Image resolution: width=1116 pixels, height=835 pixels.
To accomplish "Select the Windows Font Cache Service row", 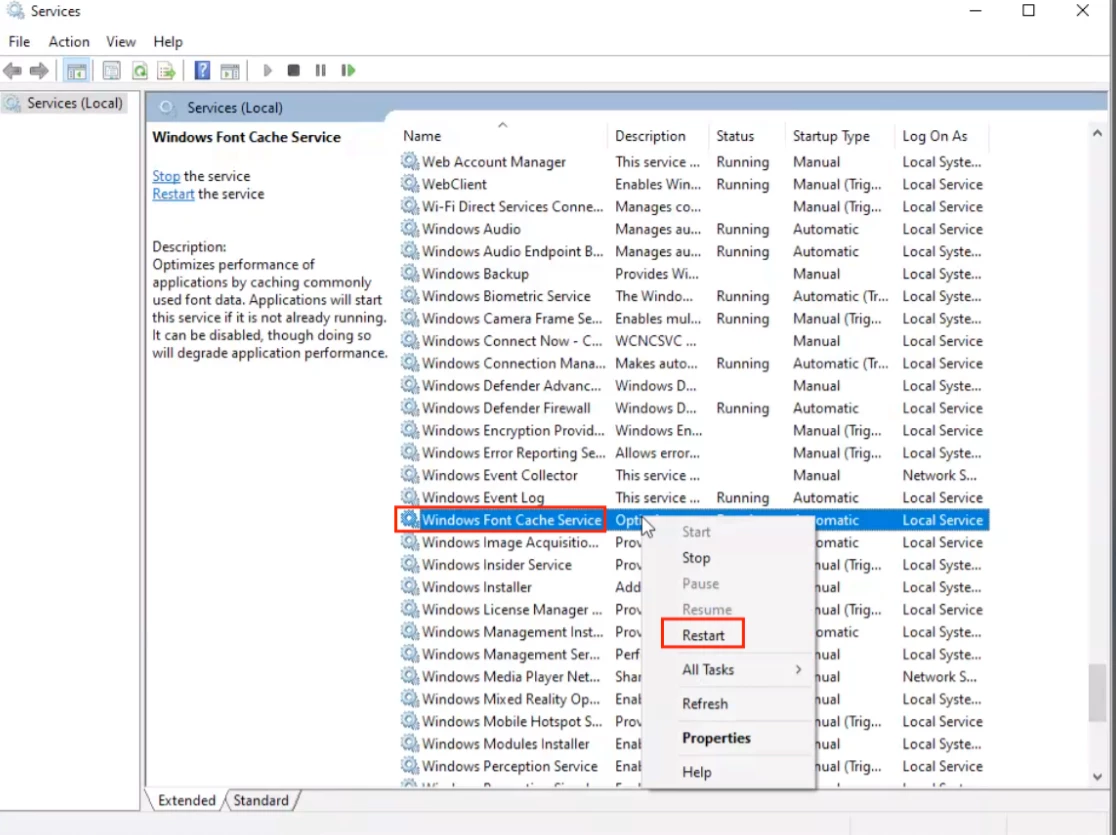I will (x=694, y=520).
